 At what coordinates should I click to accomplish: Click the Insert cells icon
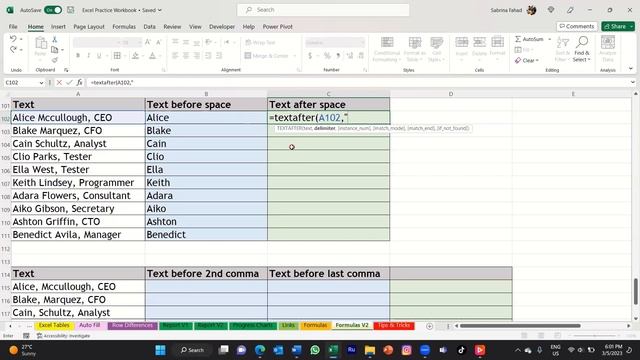click(x=462, y=42)
